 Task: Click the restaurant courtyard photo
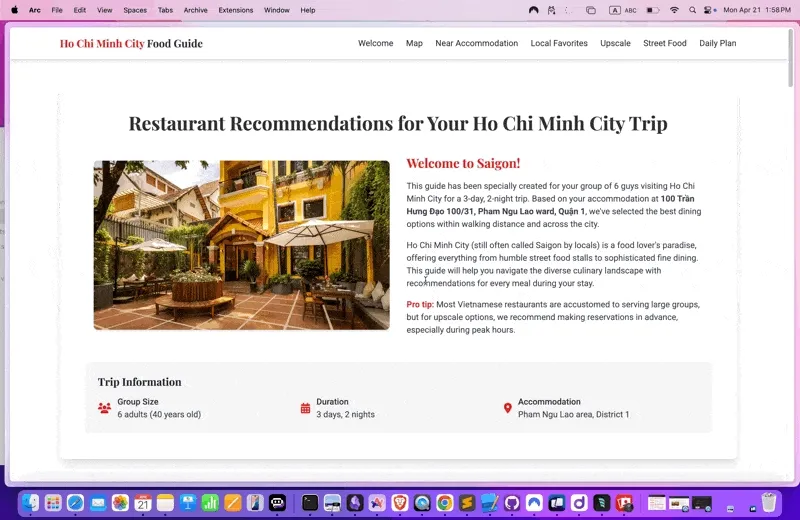[241, 245]
